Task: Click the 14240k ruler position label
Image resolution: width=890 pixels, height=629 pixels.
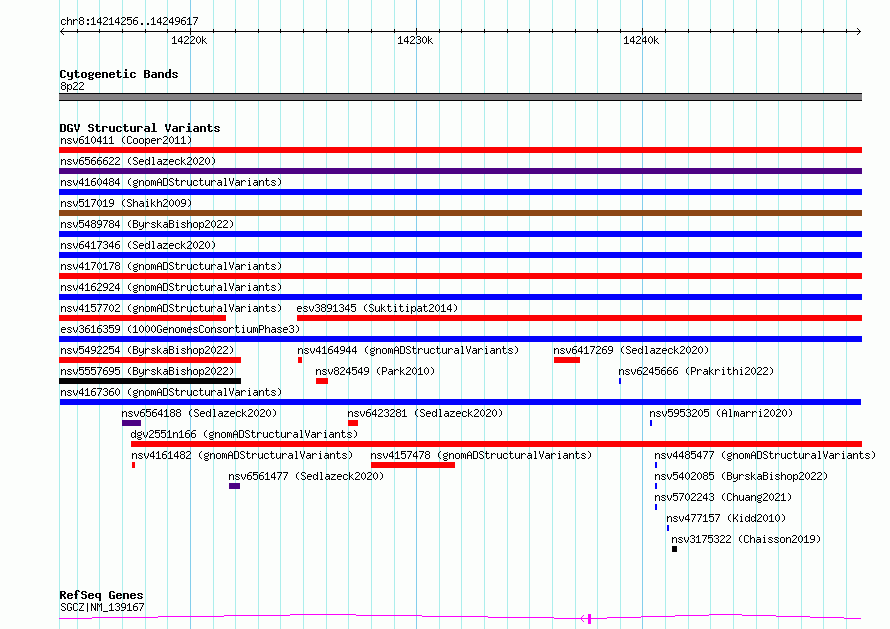Action: point(641,40)
